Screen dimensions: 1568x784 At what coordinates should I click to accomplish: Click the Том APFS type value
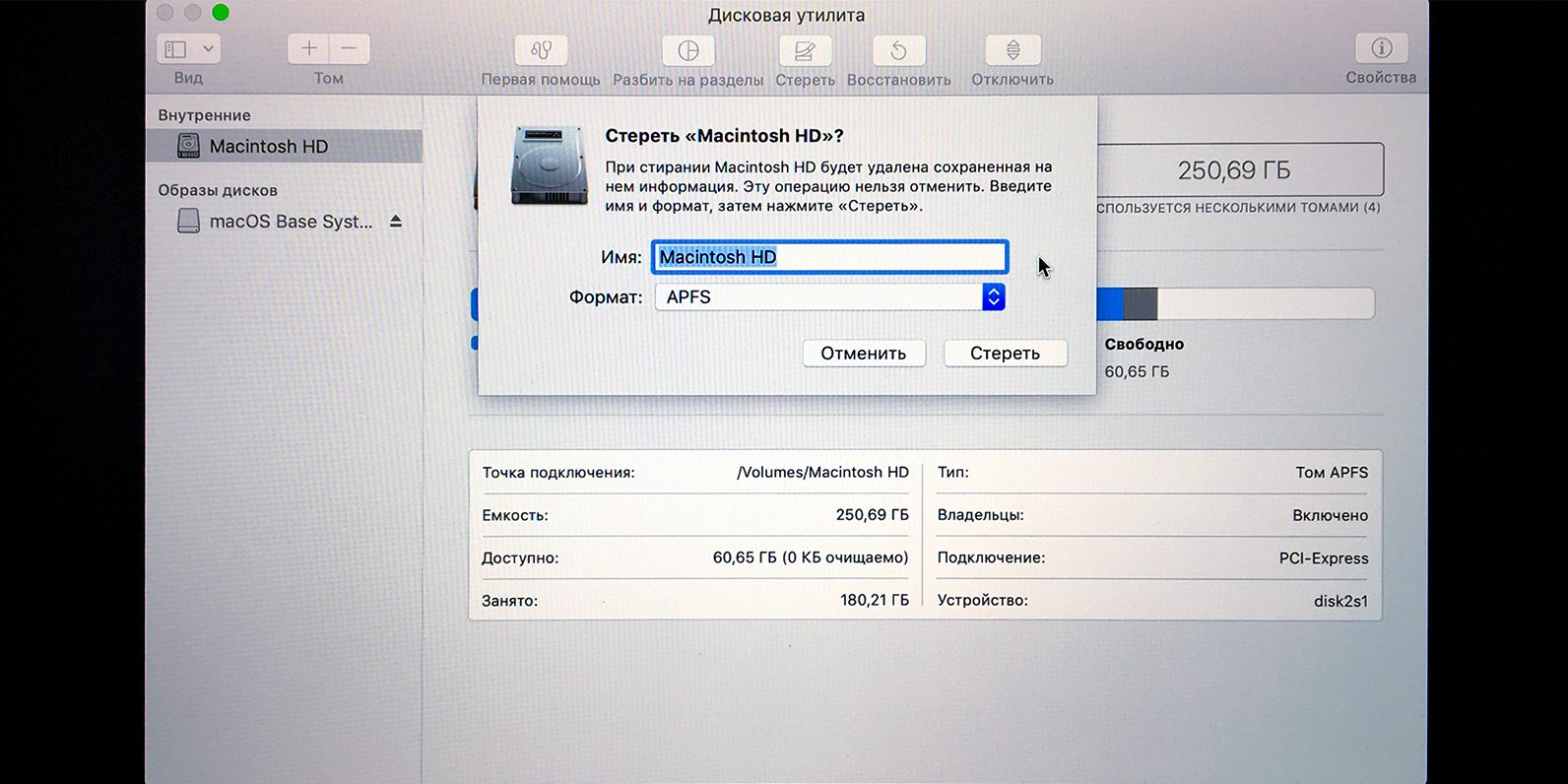[x=1332, y=473]
